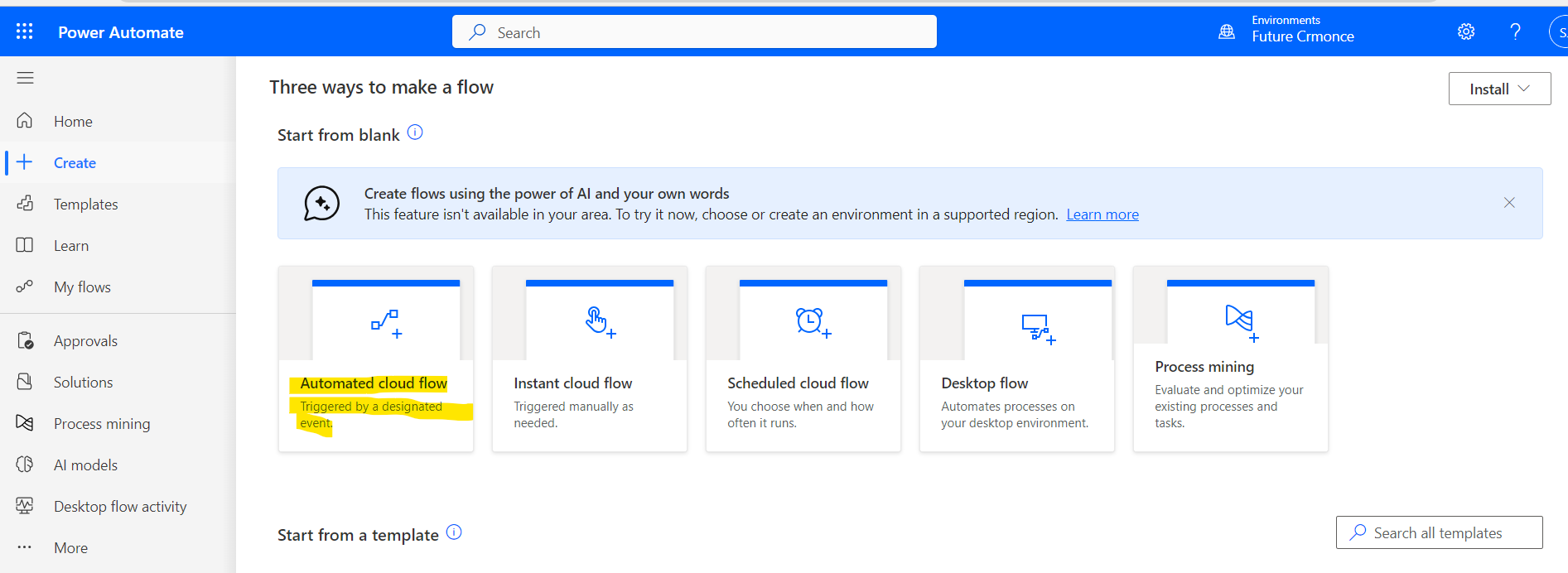Click the Process mining card icon
The height and width of the screenshot is (573, 1568).
coord(1242,324)
